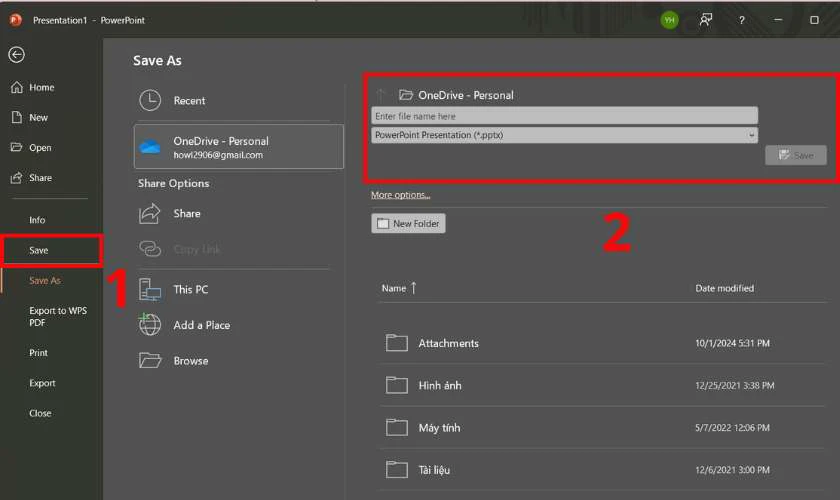840x500 pixels.
Task: Click the Share icon under Share Options
Action: tap(149, 213)
